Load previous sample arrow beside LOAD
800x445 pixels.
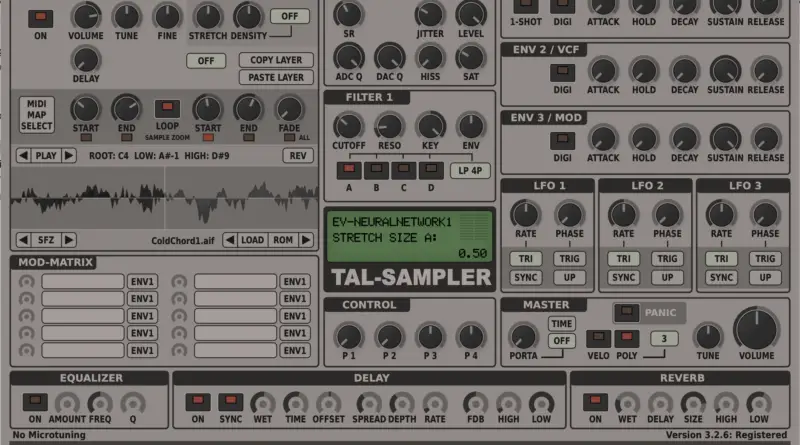pos(230,240)
